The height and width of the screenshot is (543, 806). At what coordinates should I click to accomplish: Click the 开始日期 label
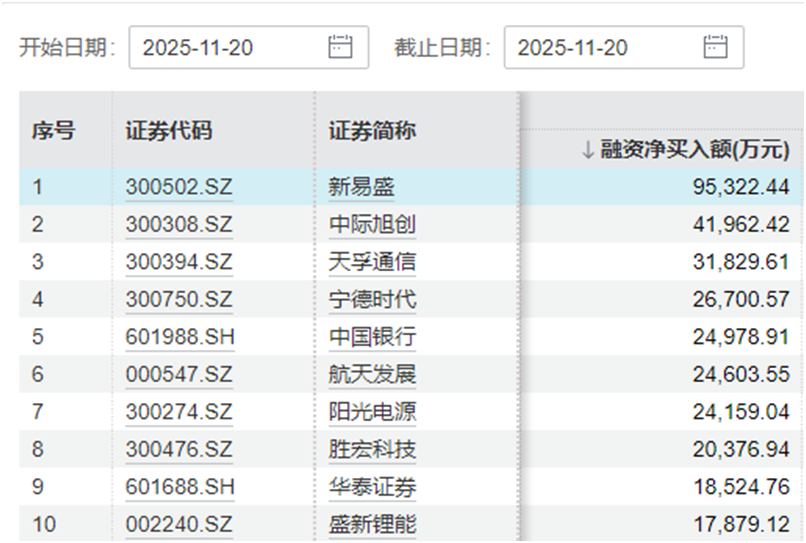pos(67,47)
